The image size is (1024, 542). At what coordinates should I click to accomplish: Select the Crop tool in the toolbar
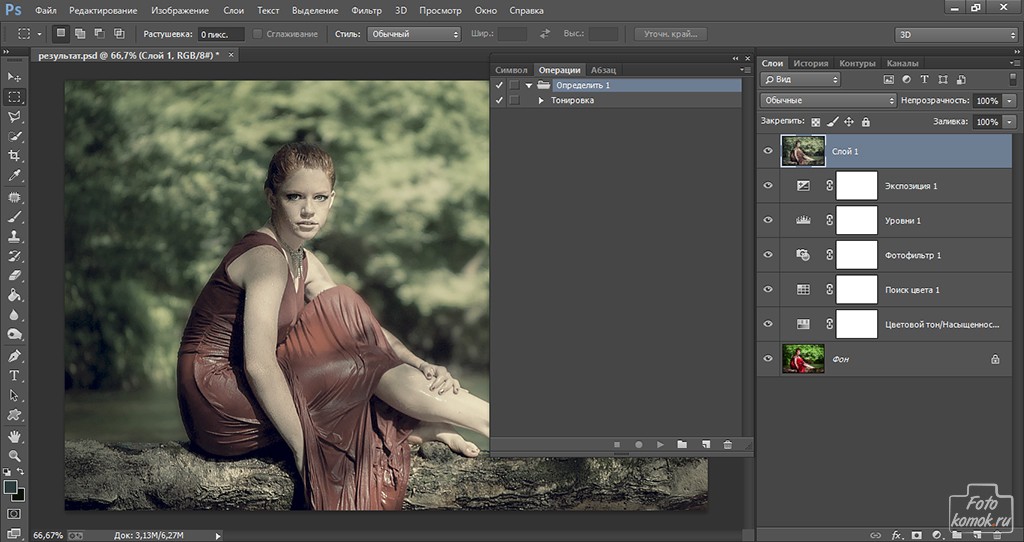[x=14, y=156]
